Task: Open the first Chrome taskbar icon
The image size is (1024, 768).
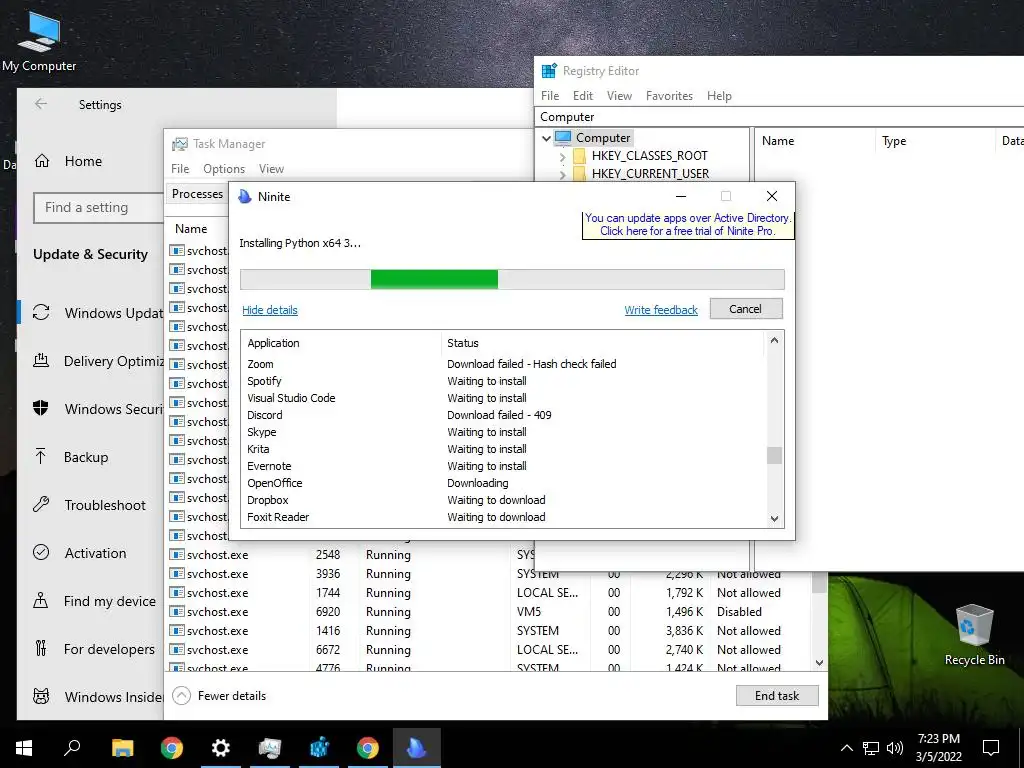Action: point(172,748)
